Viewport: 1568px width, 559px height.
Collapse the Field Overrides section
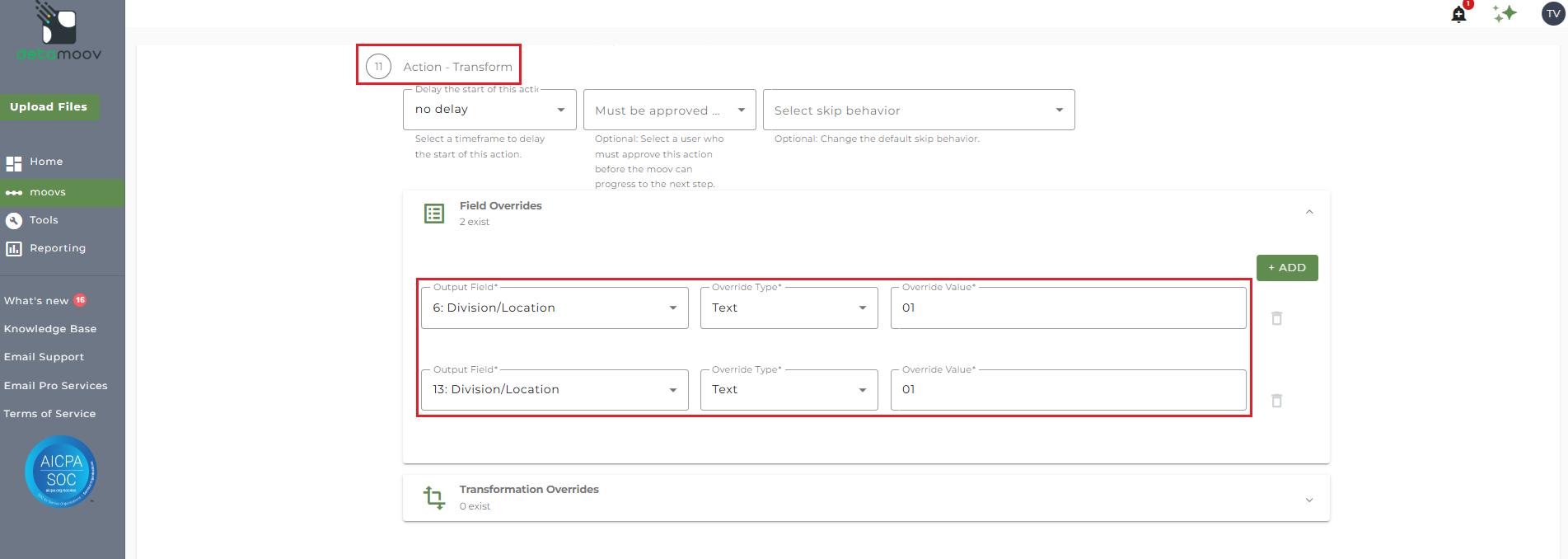click(x=1309, y=213)
